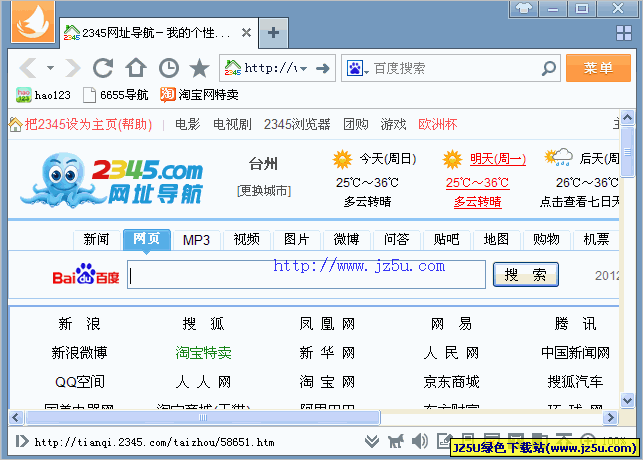Click the magnifier search icon in toolbar
Screen dimensions: 643x460
[549, 68]
